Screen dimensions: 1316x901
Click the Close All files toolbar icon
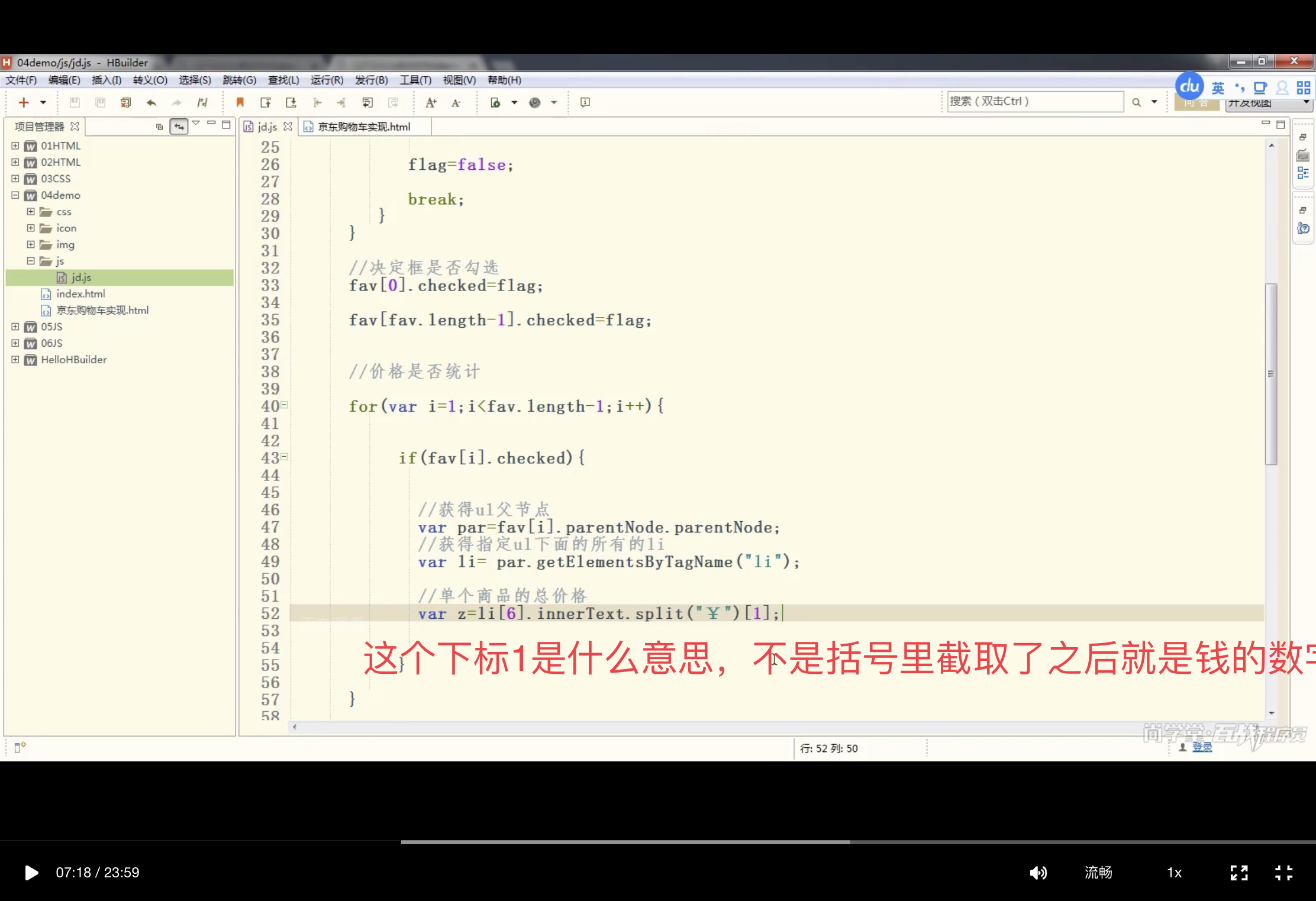[125, 102]
